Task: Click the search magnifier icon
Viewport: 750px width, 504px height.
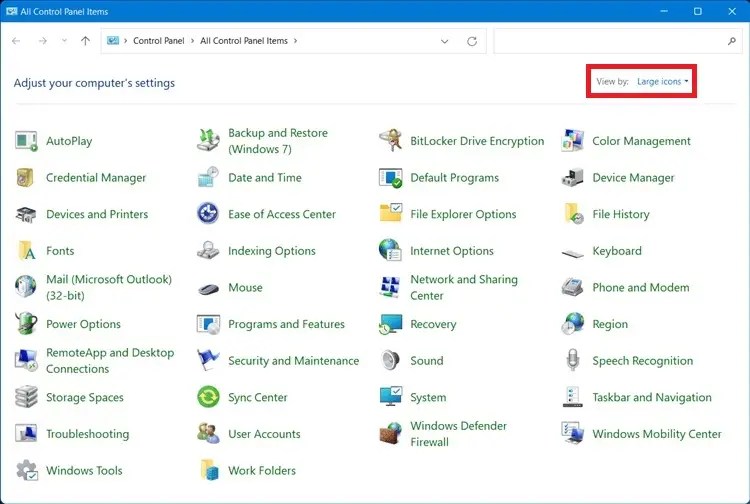Action: [x=731, y=41]
